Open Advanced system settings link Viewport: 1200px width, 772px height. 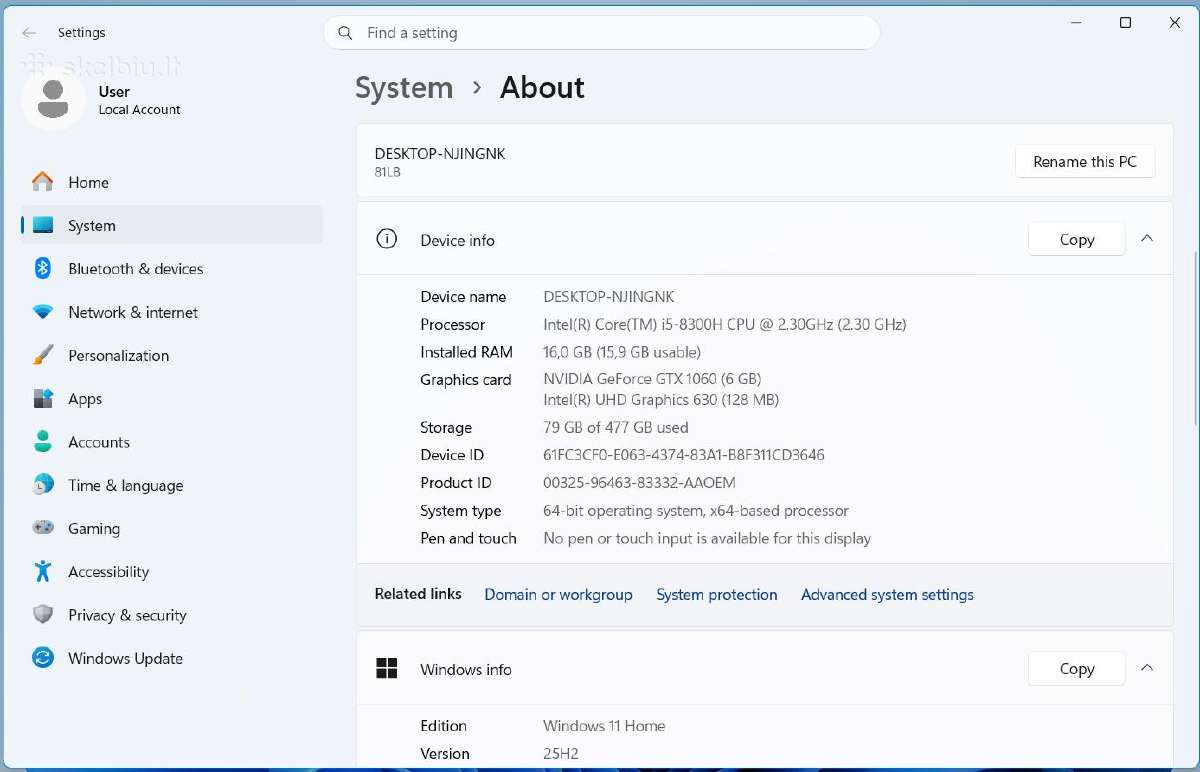pyautogui.click(x=887, y=594)
